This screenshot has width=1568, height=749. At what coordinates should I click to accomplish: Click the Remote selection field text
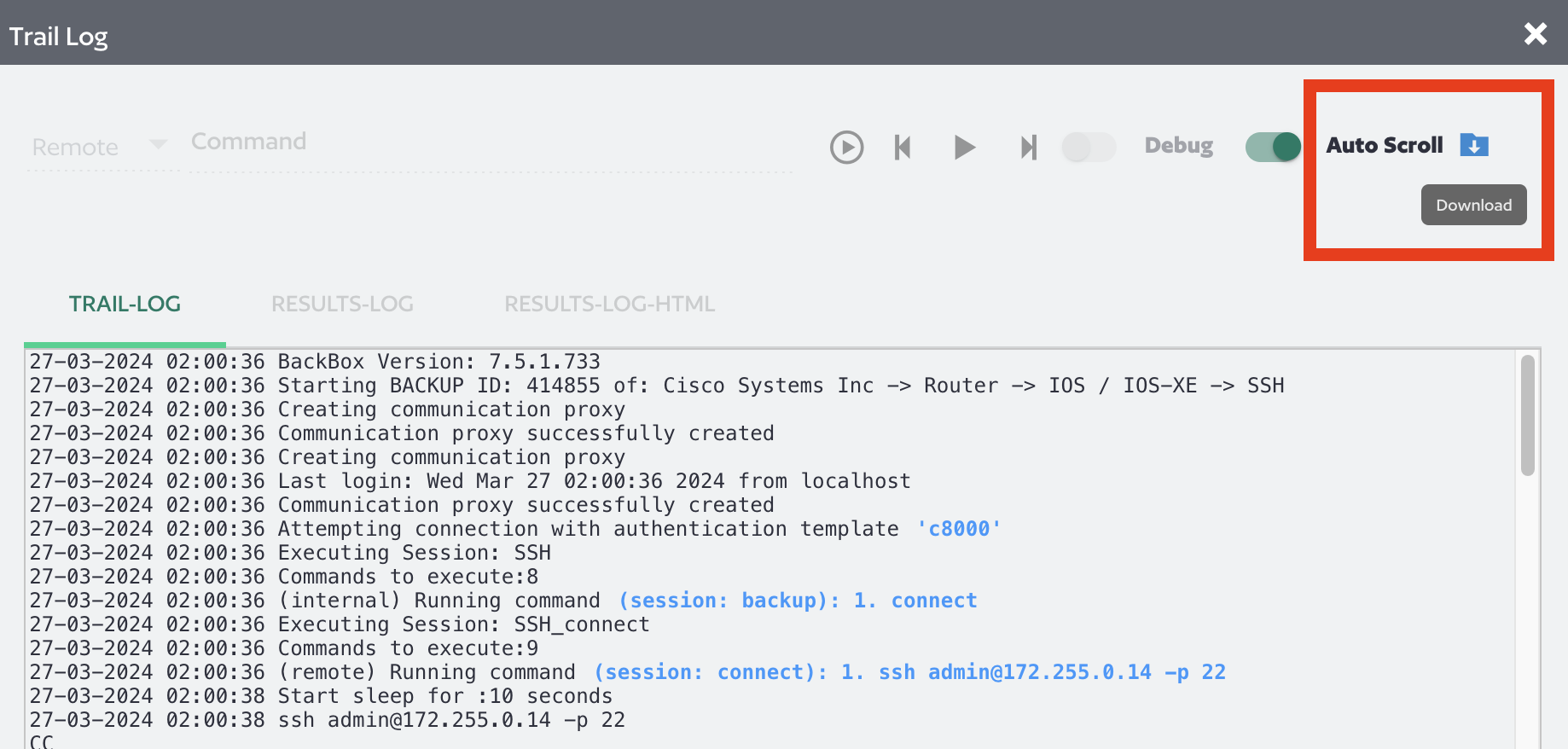[x=75, y=148]
